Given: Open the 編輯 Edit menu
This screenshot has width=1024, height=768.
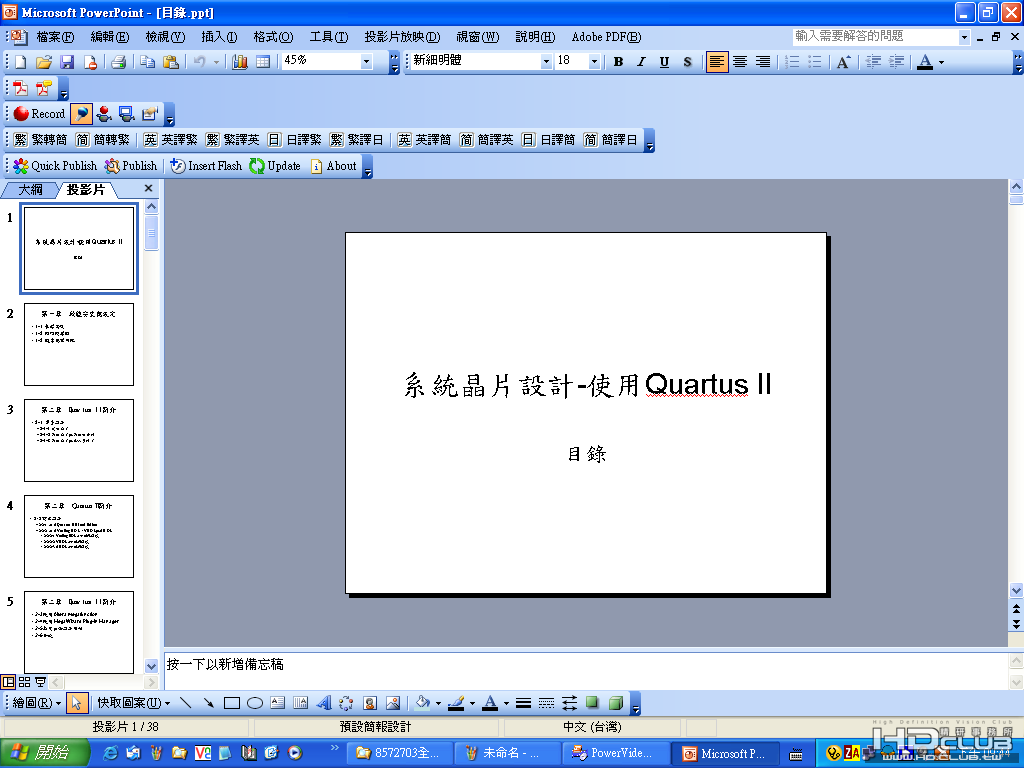Looking at the screenshot, I should click(x=110, y=37).
